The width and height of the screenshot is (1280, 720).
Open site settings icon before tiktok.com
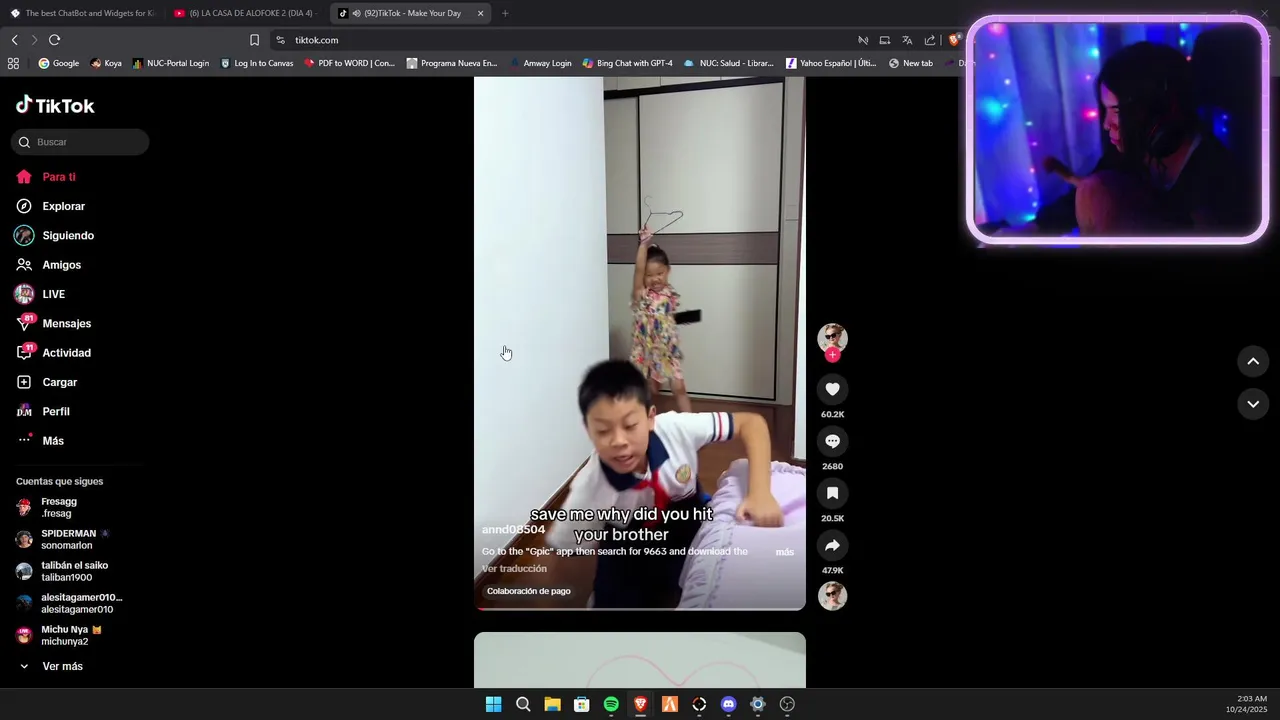[x=281, y=40]
